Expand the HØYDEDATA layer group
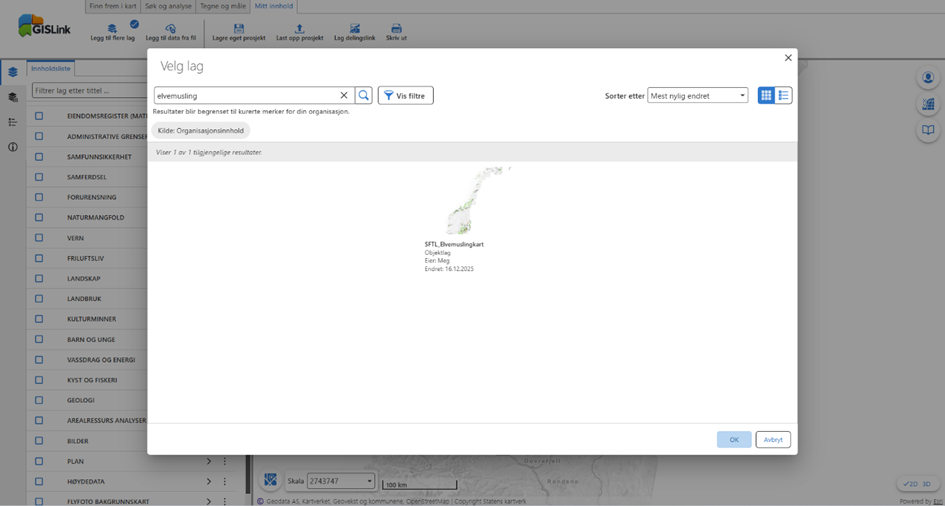Viewport: 945px width, 506px height. [x=209, y=482]
